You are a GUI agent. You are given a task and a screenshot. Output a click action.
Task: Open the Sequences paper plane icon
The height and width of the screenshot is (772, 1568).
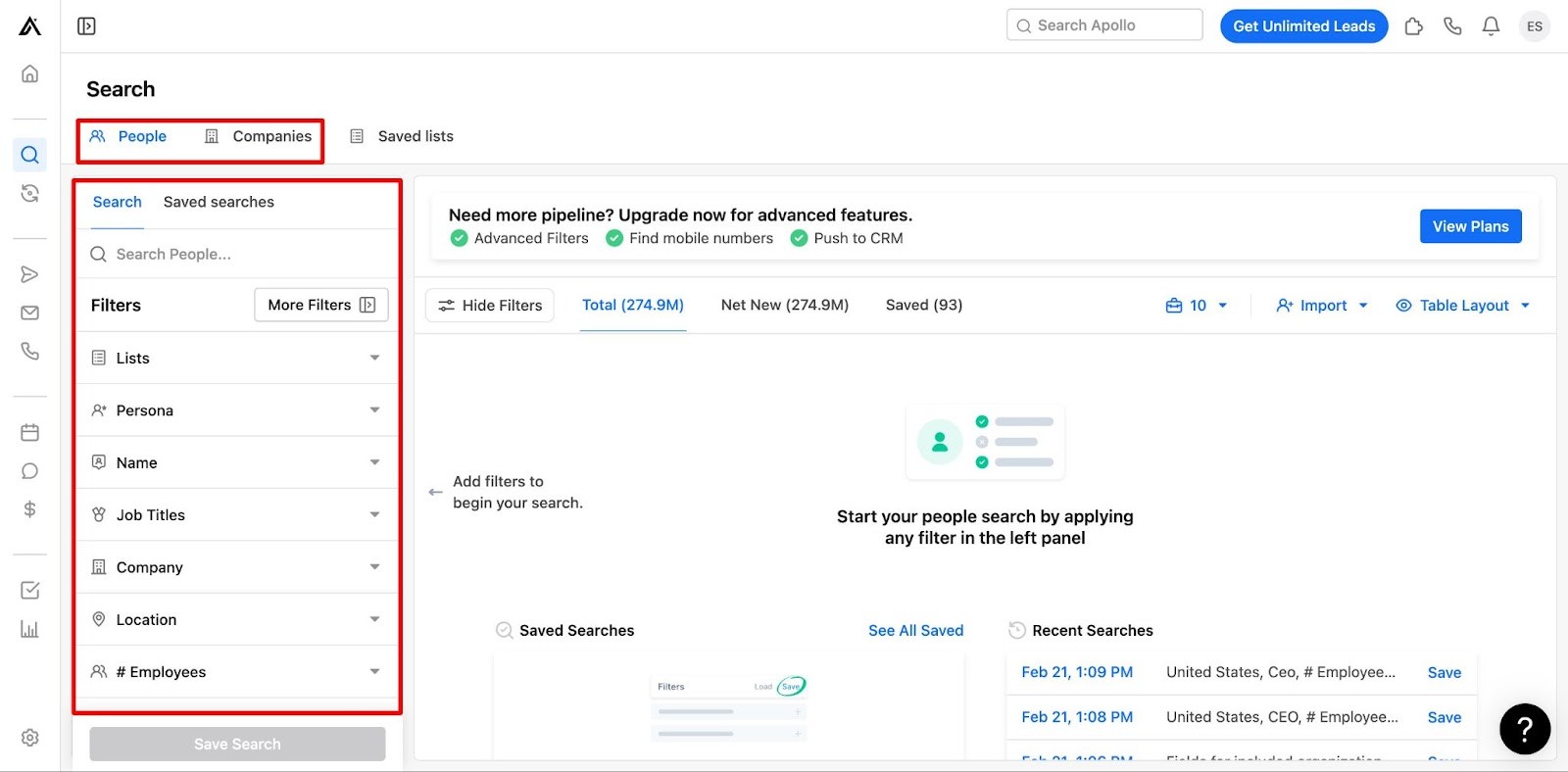click(x=30, y=274)
